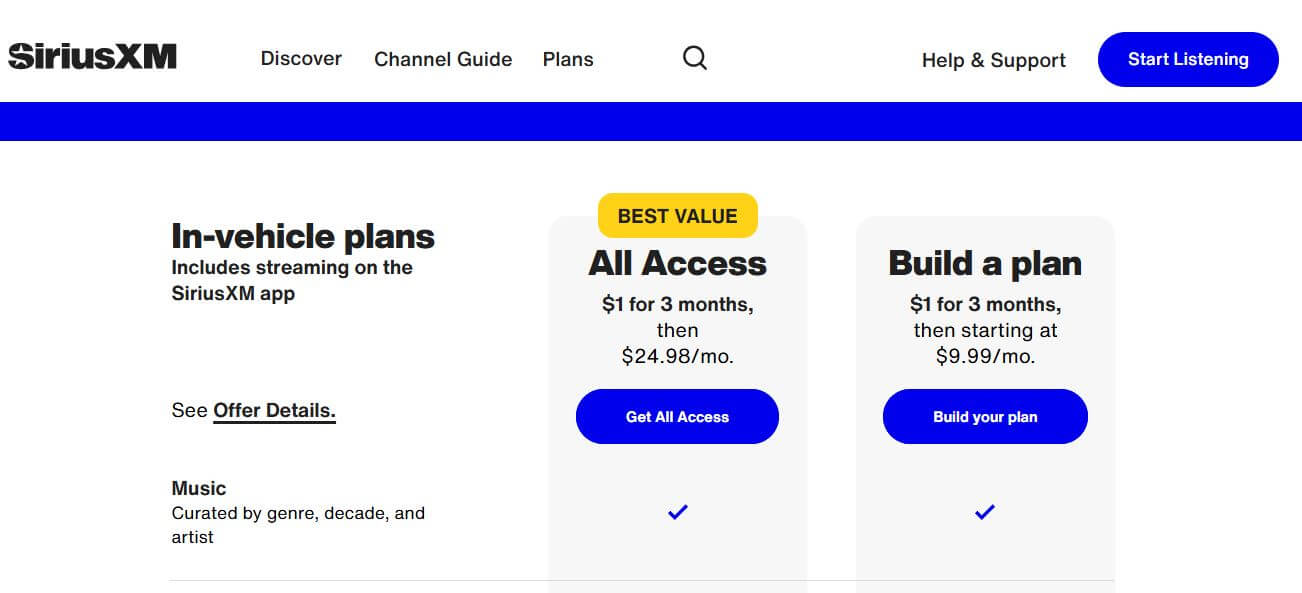Click the Music feature label
Viewport: 1302px width, 593px height.
(198, 488)
